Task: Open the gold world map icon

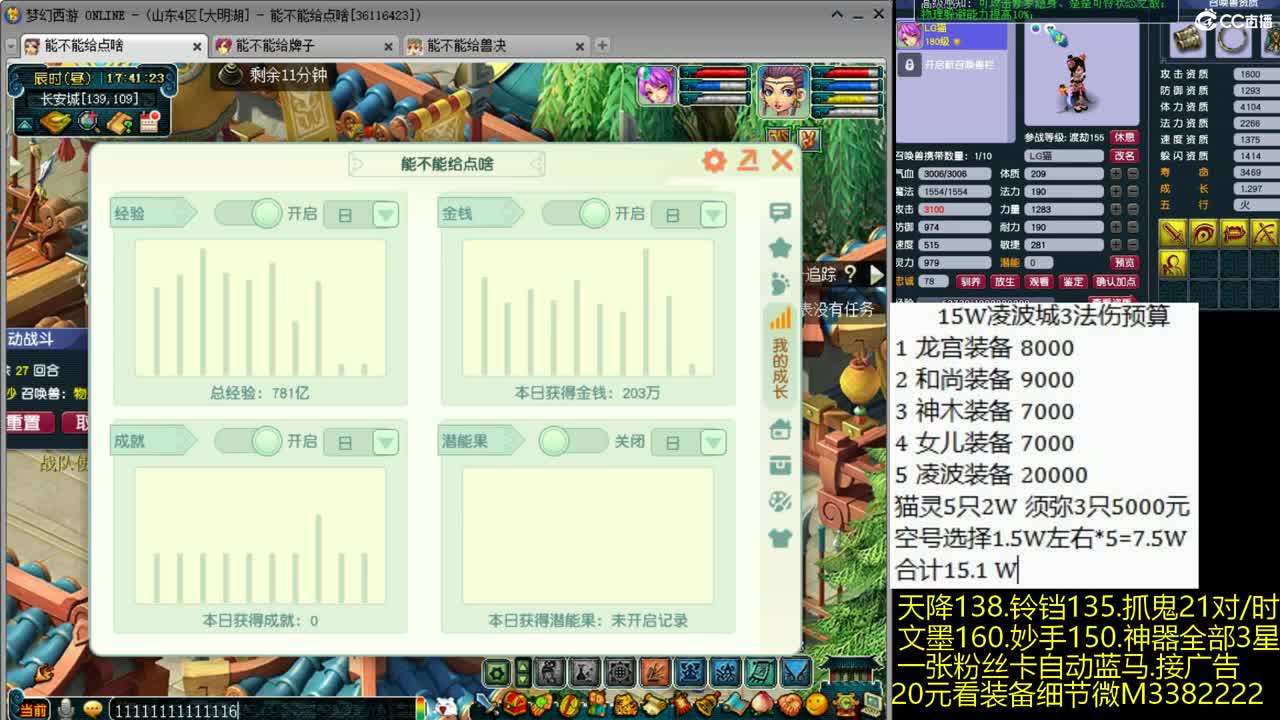Action: point(55,122)
